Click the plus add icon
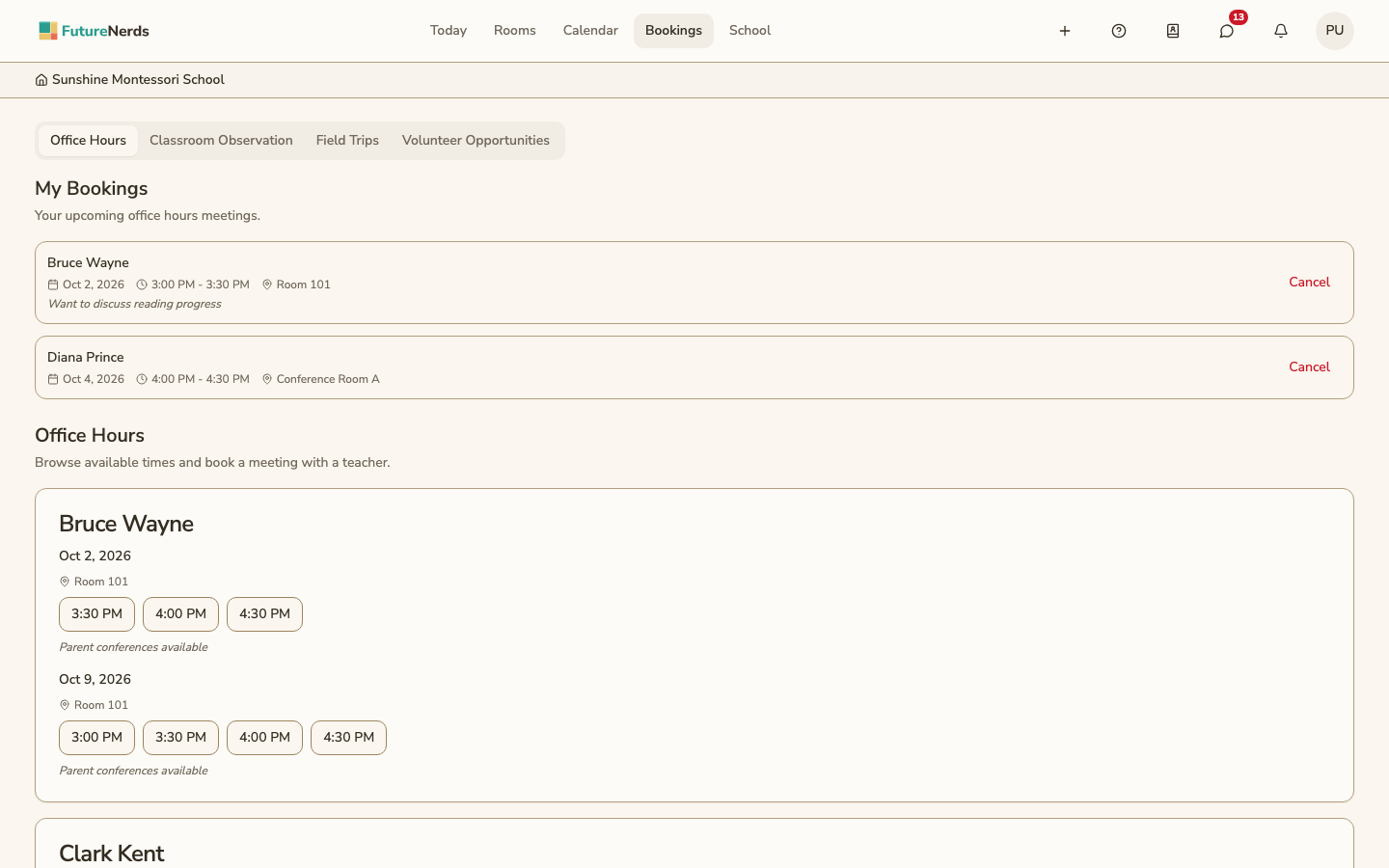Viewport: 1389px width, 868px height. (1065, 31)
